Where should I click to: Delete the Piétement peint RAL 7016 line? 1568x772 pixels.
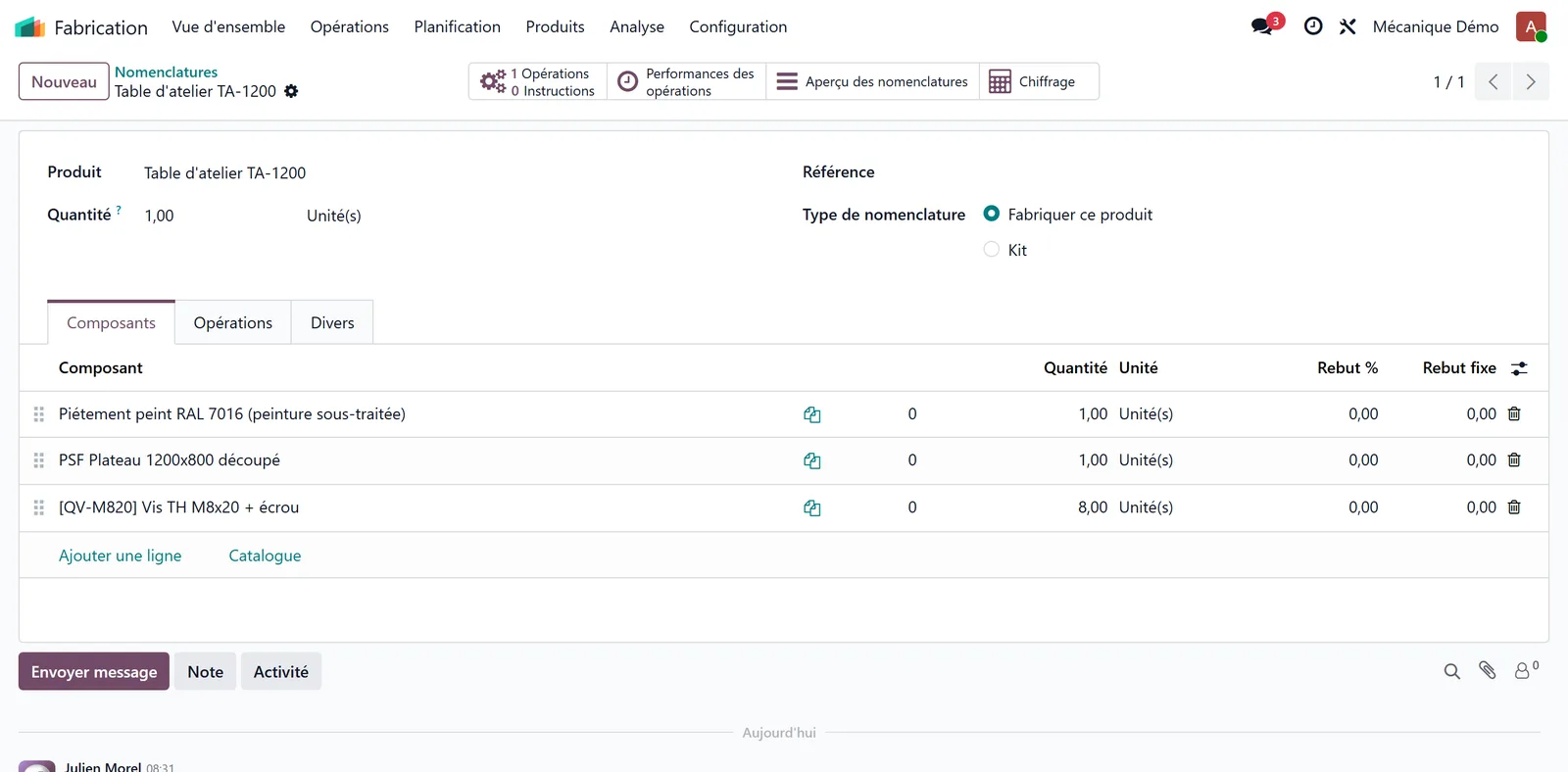(x=1514, y=413)
